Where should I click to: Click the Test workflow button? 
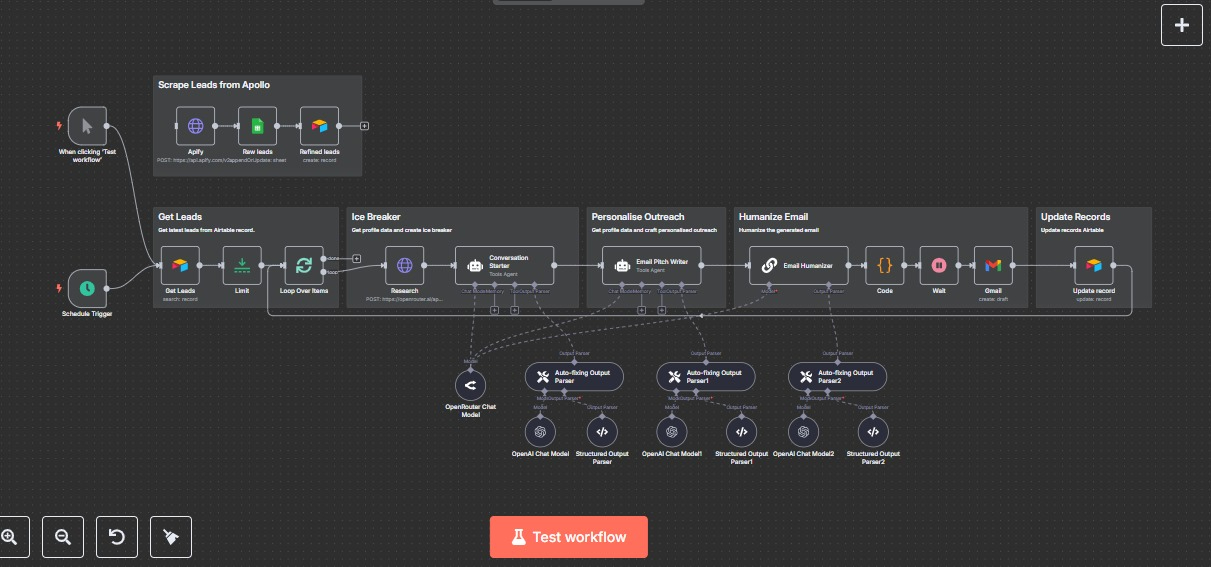(569, 537)
